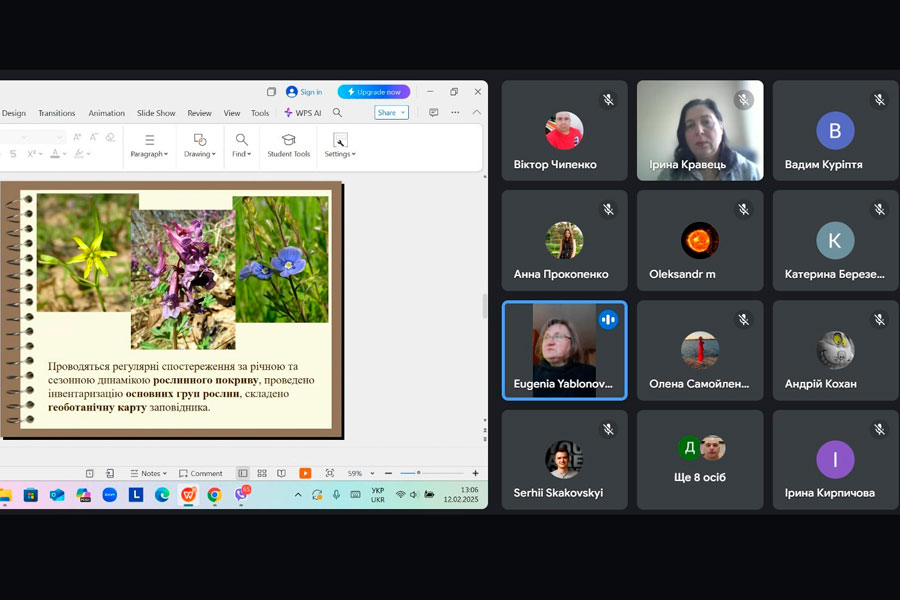Click the Sign in link

[304, 92]
